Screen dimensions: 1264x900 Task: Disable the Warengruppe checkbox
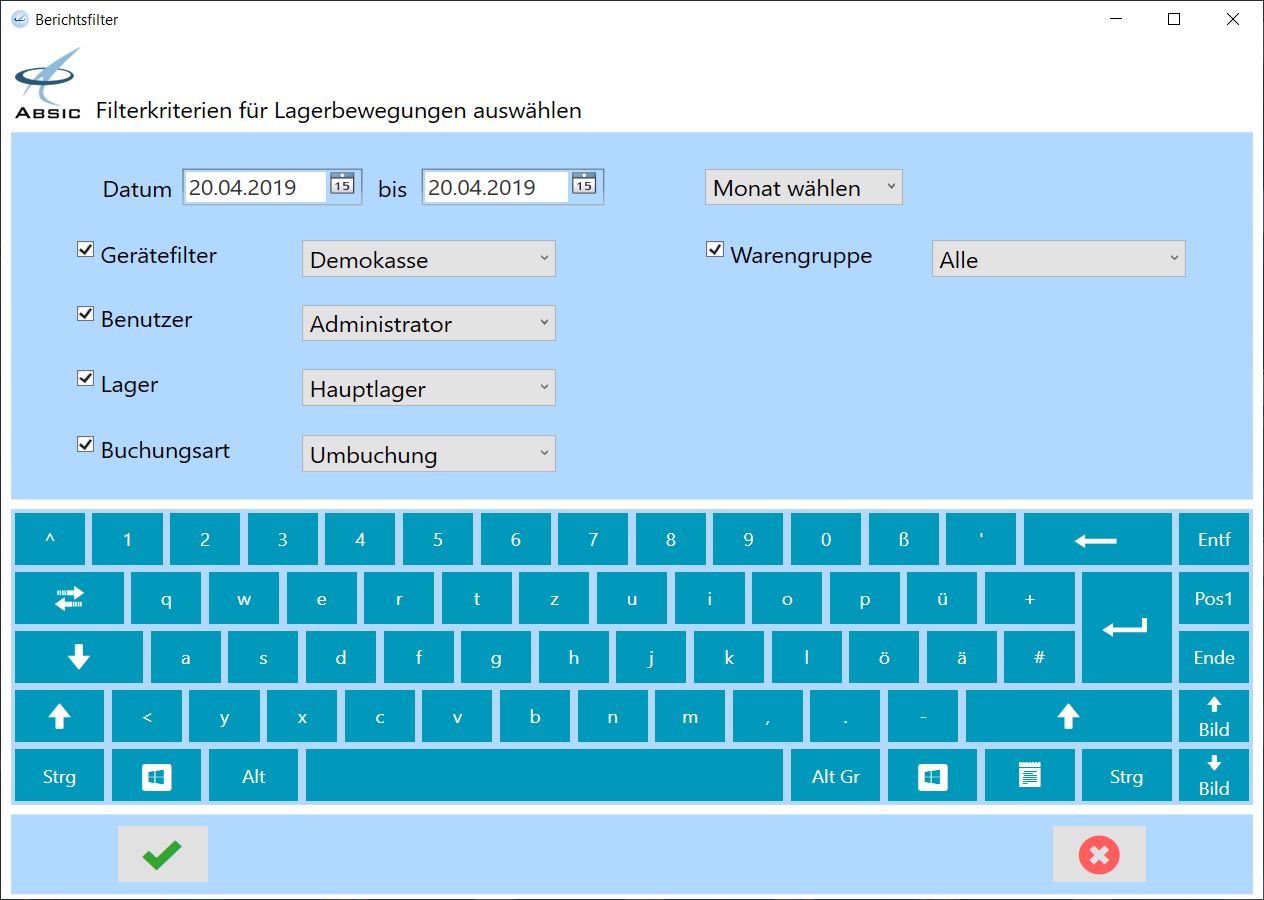click(x=715, y=250)
